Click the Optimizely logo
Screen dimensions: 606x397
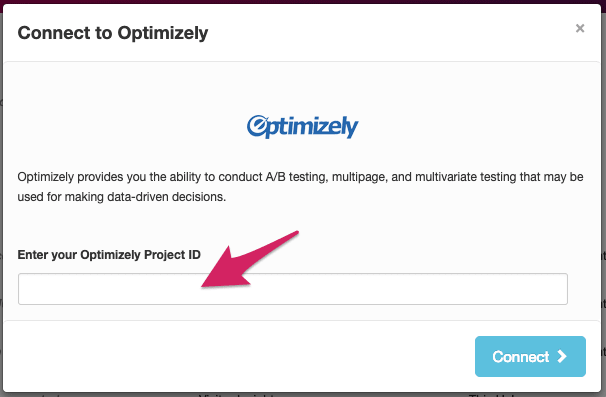click(x=303, y=126)
